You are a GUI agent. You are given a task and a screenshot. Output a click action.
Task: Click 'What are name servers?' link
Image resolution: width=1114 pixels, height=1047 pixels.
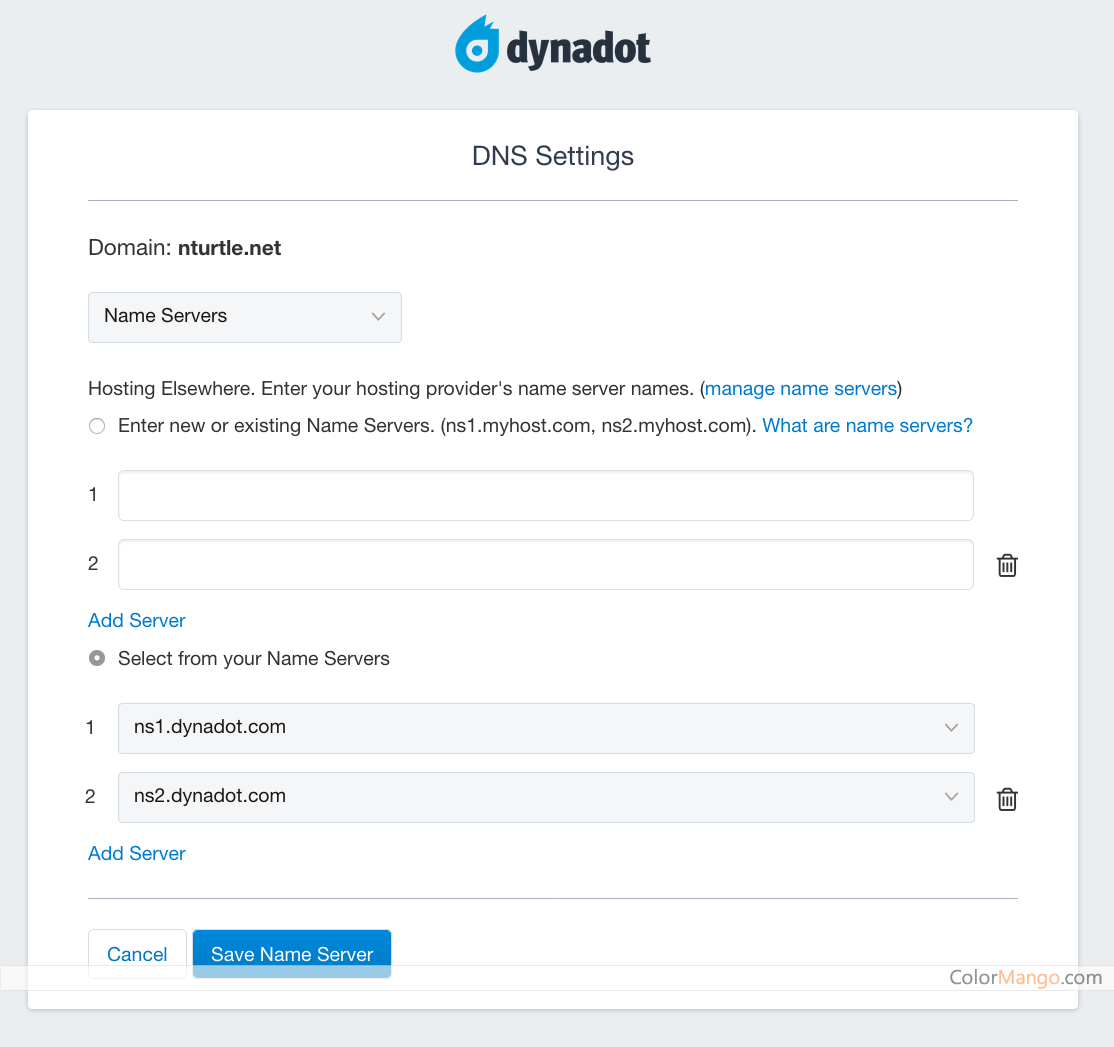pyautogui.click(x=866, y=425)
